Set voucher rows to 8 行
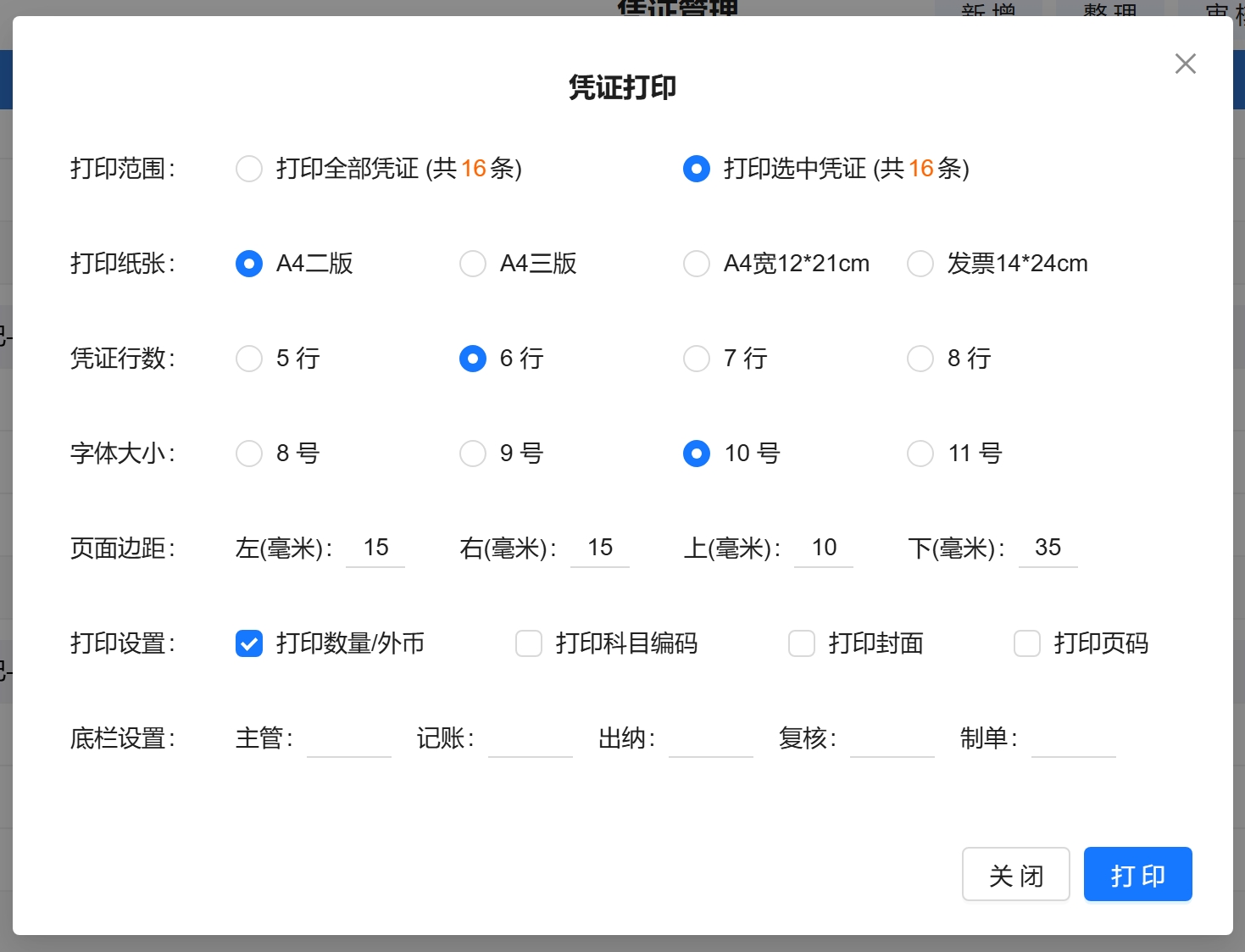The height and width of the screenshot is (952, 1245). coord(920,359)
